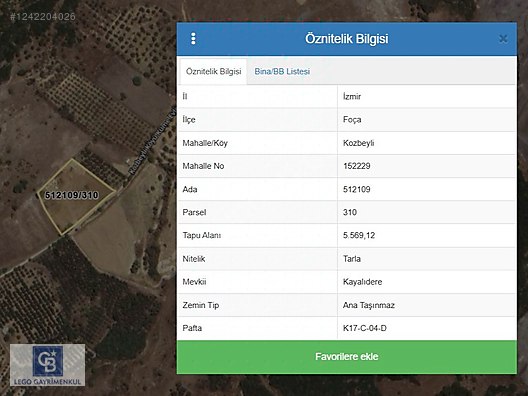Switch to the Bina/BB Listesi tab
528x396 pixels.
point(282,71)
